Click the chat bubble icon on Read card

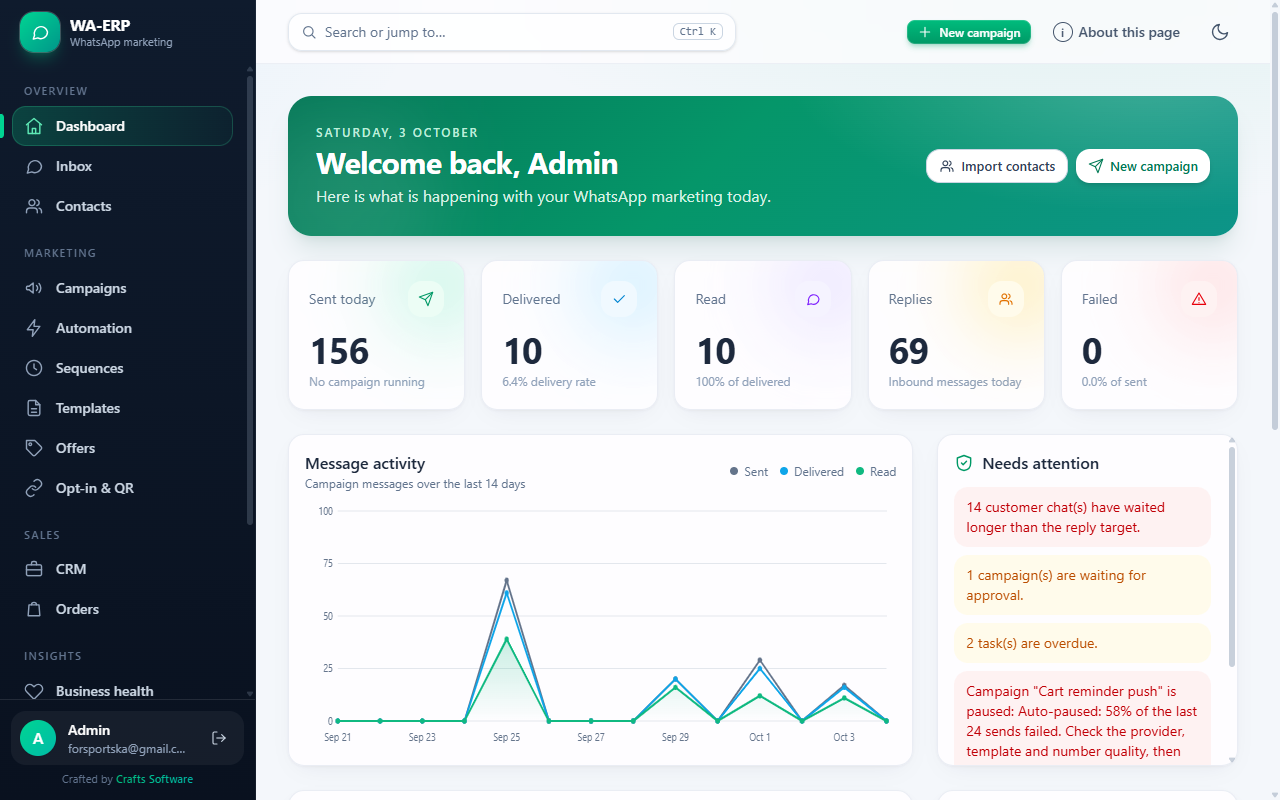coord(813,299)
